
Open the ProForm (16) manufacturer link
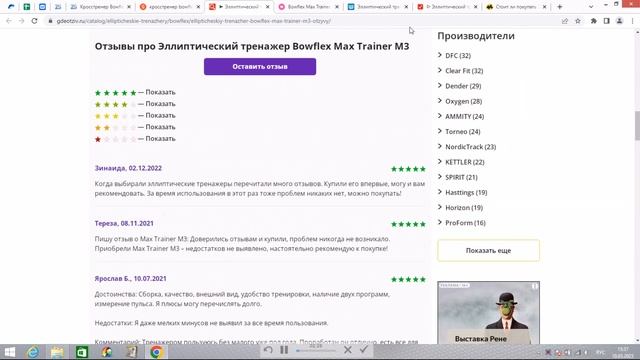coord(465,223)
